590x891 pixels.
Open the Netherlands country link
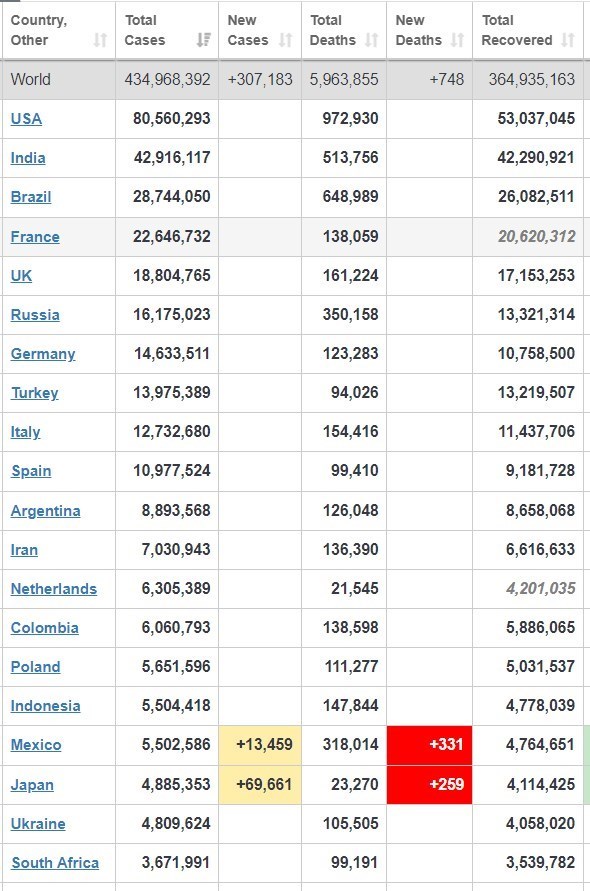click(x=53, y=589)
